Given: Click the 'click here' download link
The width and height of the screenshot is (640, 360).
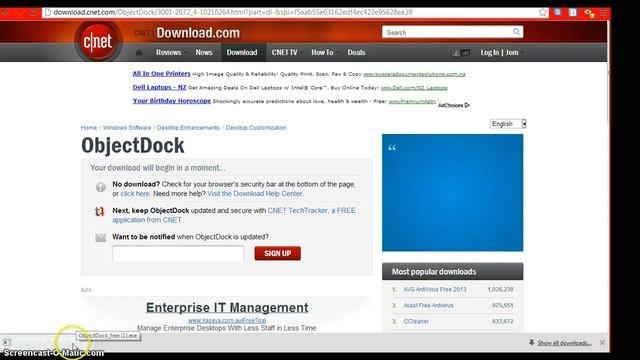Looking at the screenshot, I should 135,194.
